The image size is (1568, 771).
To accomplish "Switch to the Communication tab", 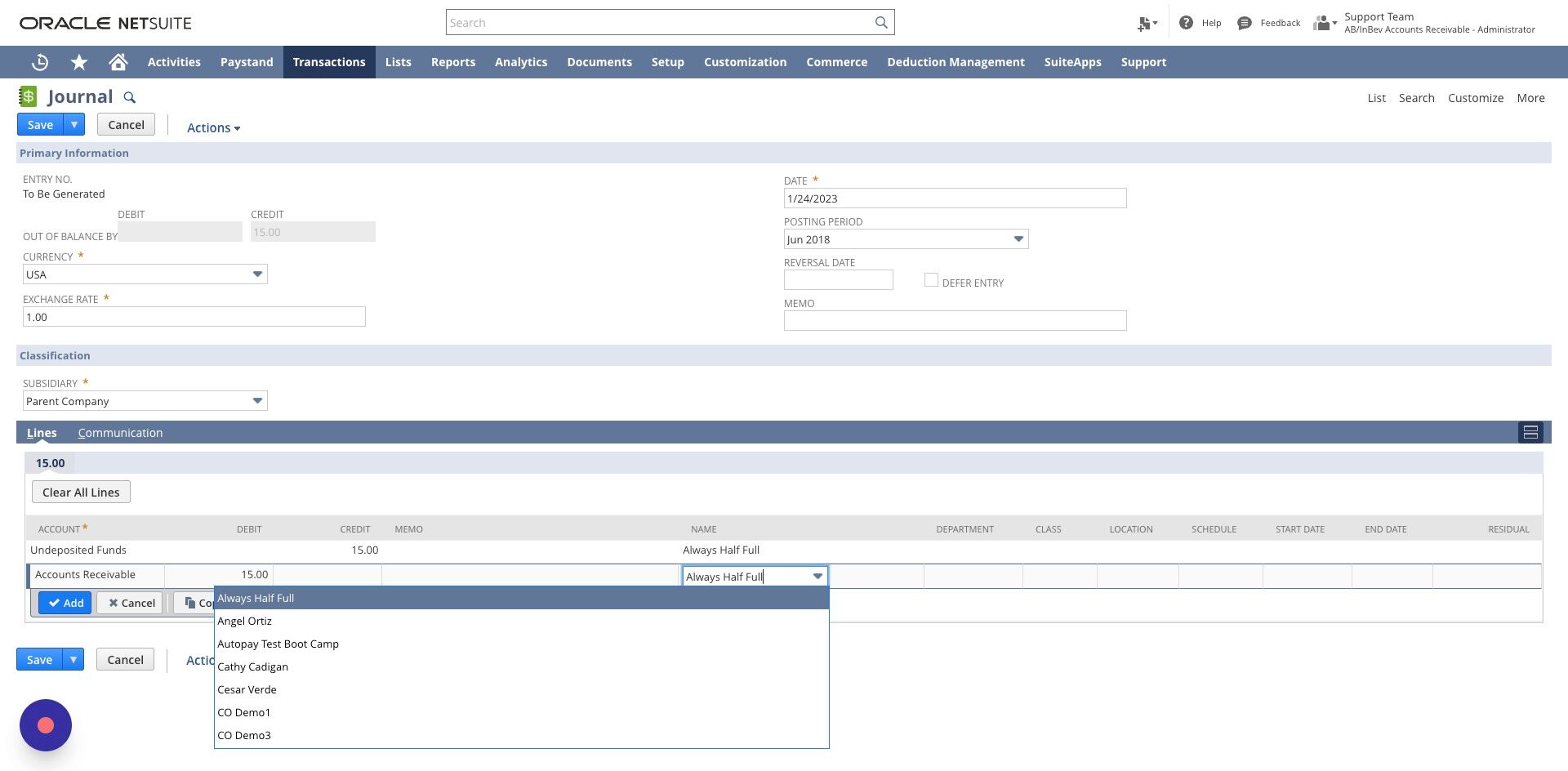I will 120,433.
